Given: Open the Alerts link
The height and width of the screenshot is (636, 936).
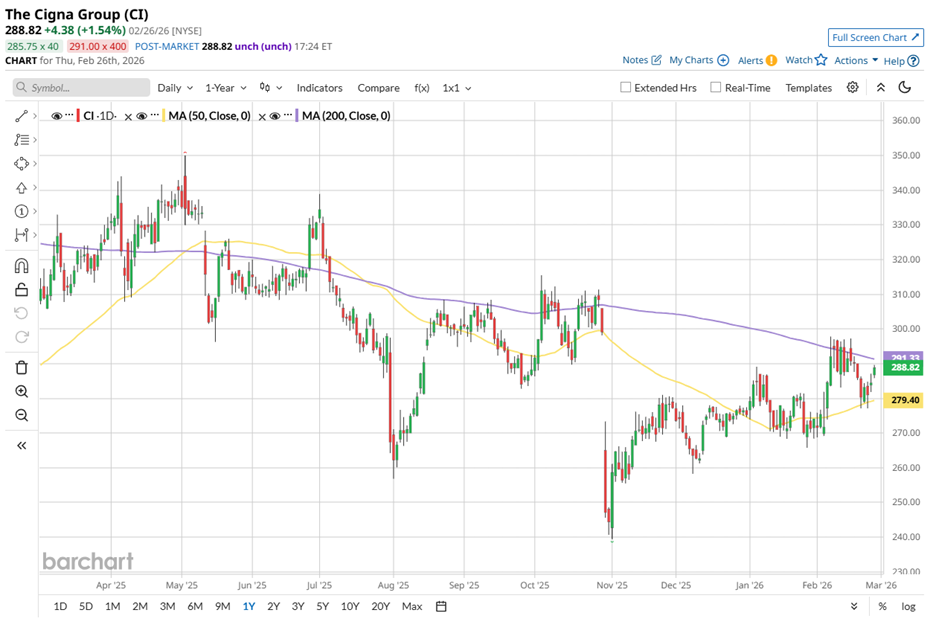Looking at the screenshot, I should [x=757, y=60].
